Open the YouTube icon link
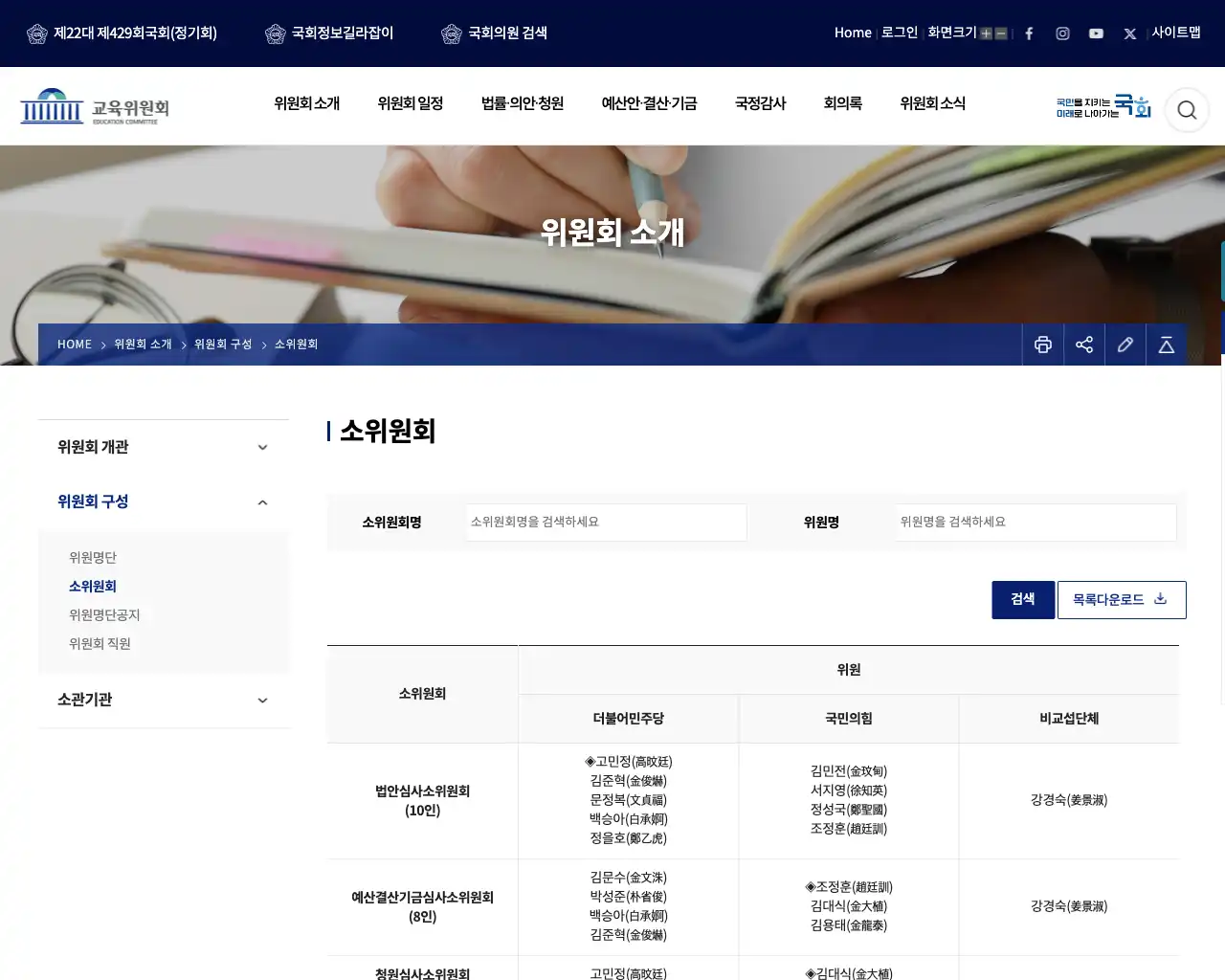 point(1096,33)
